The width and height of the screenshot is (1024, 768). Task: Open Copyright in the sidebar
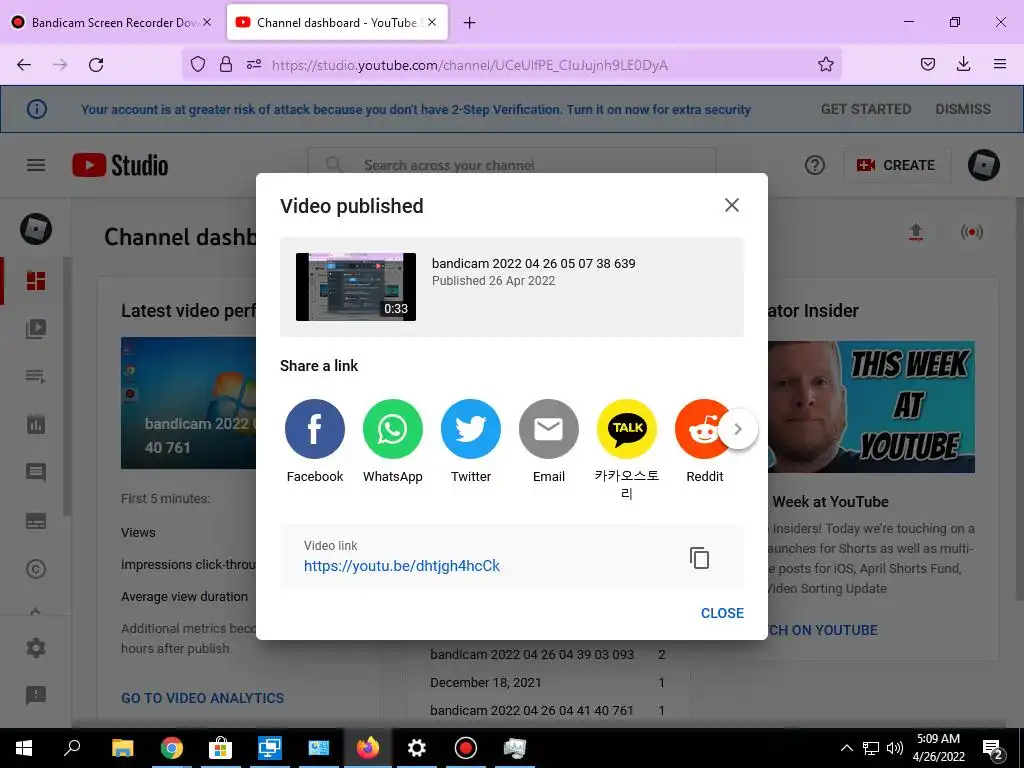click(x=36, y=569)
